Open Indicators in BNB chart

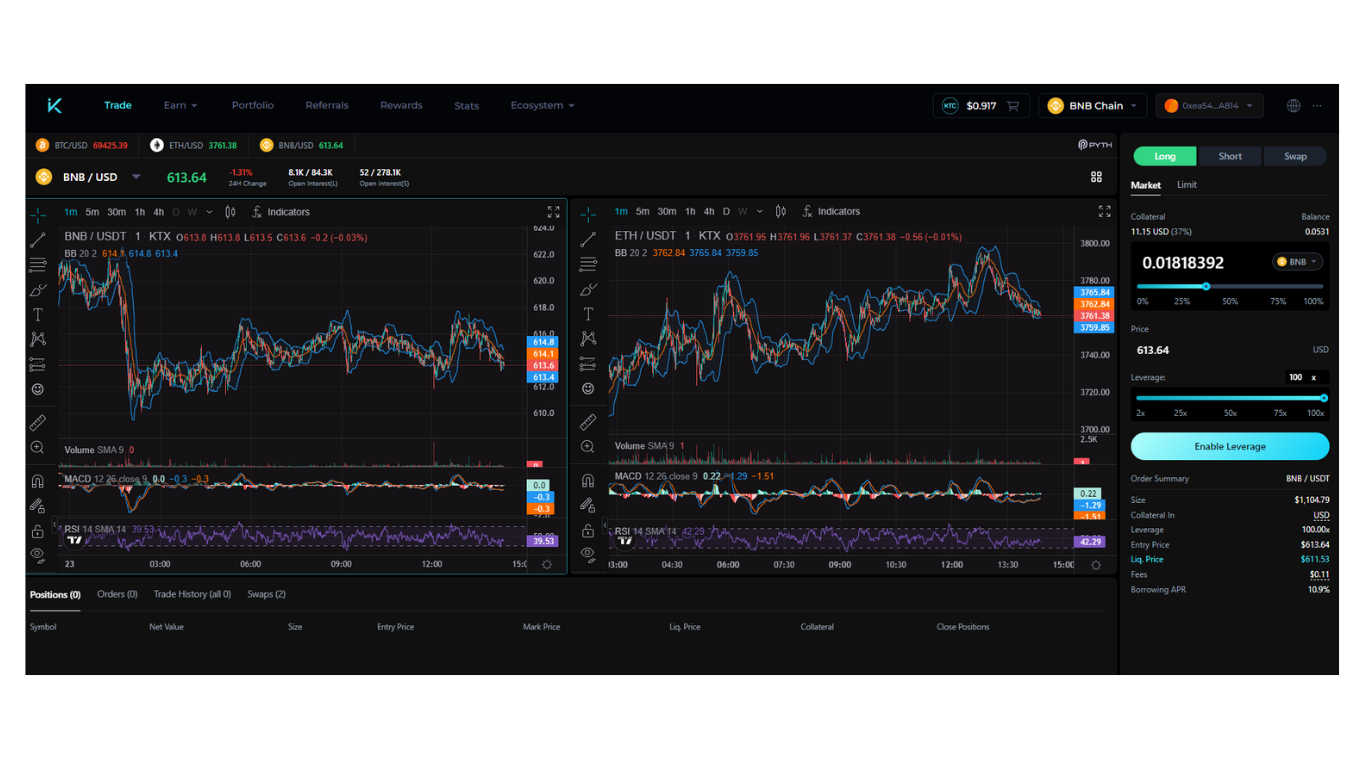(281, 212)
